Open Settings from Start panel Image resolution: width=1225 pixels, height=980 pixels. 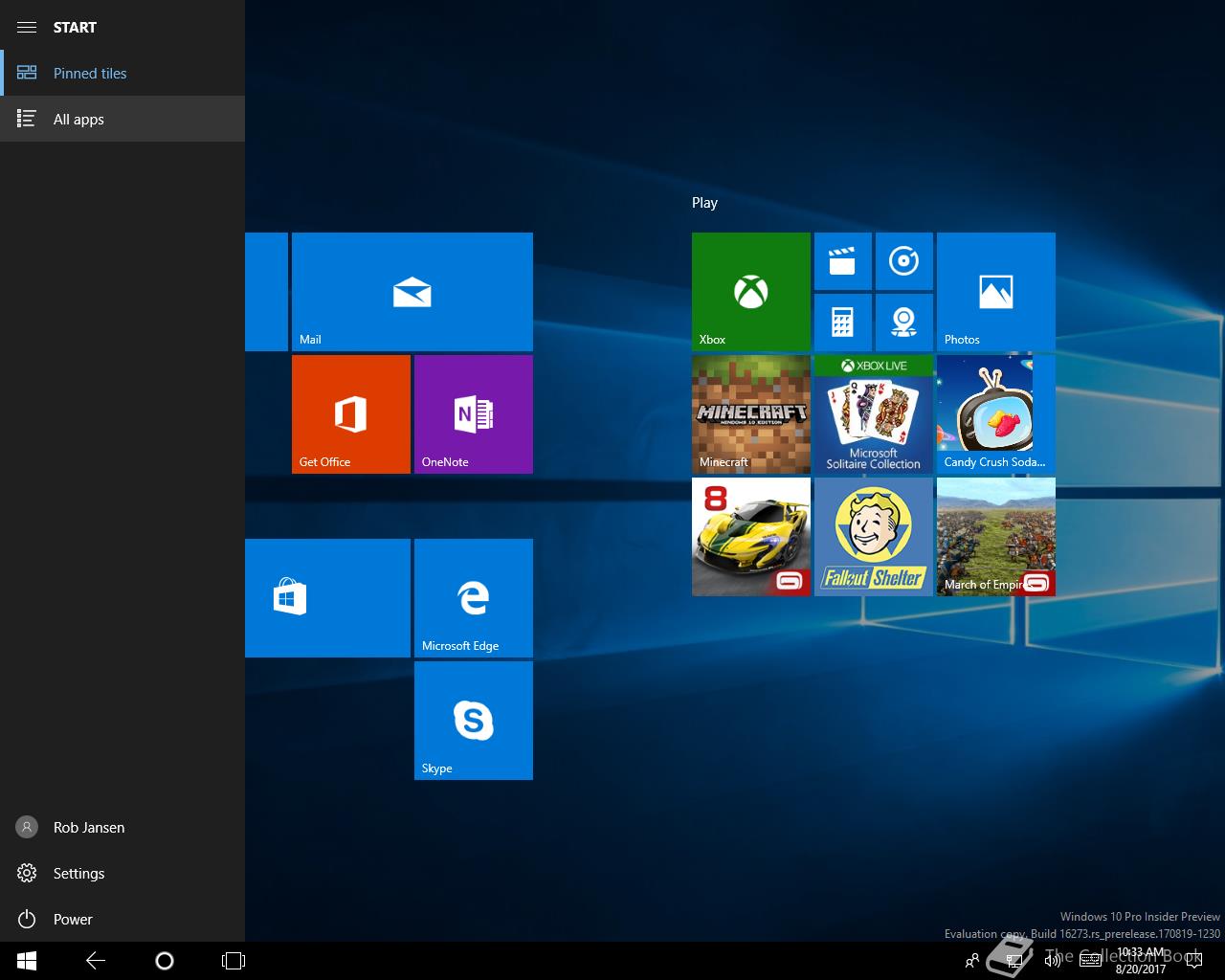tap(122, 873)
